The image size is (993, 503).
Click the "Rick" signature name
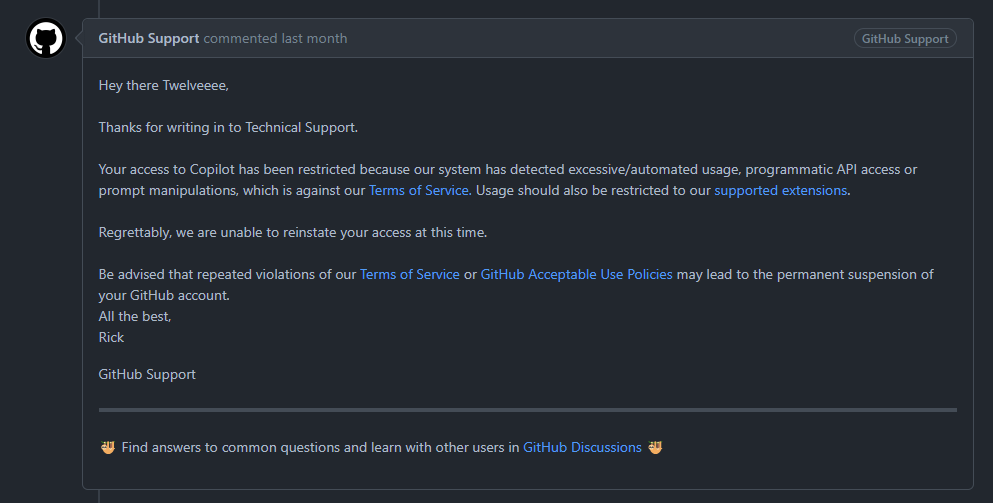111,337
